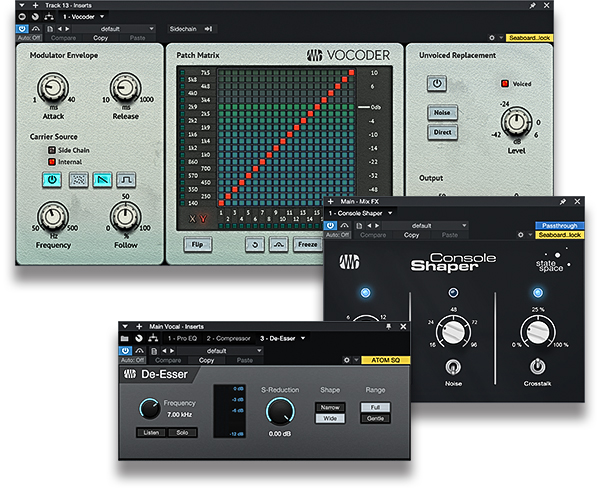Click the routing icon in Vocoder window header
The height and width of the screenshot is (488, 600).
coord(49,16)
